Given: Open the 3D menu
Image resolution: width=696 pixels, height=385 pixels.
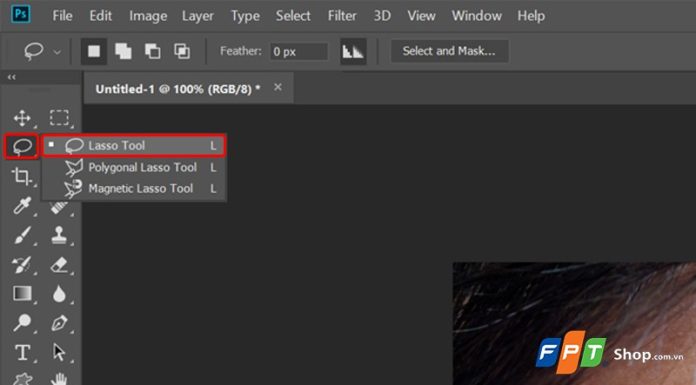Looking at the screenshot, I should tap(382, 16).
